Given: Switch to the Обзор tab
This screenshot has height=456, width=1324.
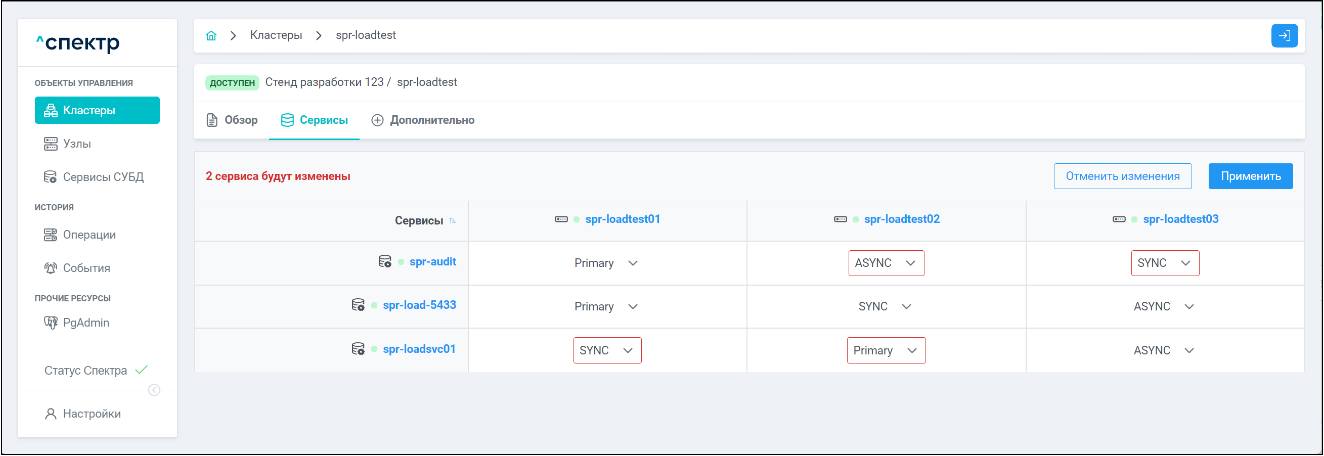Looking at the screenshot, I should 232,120.
